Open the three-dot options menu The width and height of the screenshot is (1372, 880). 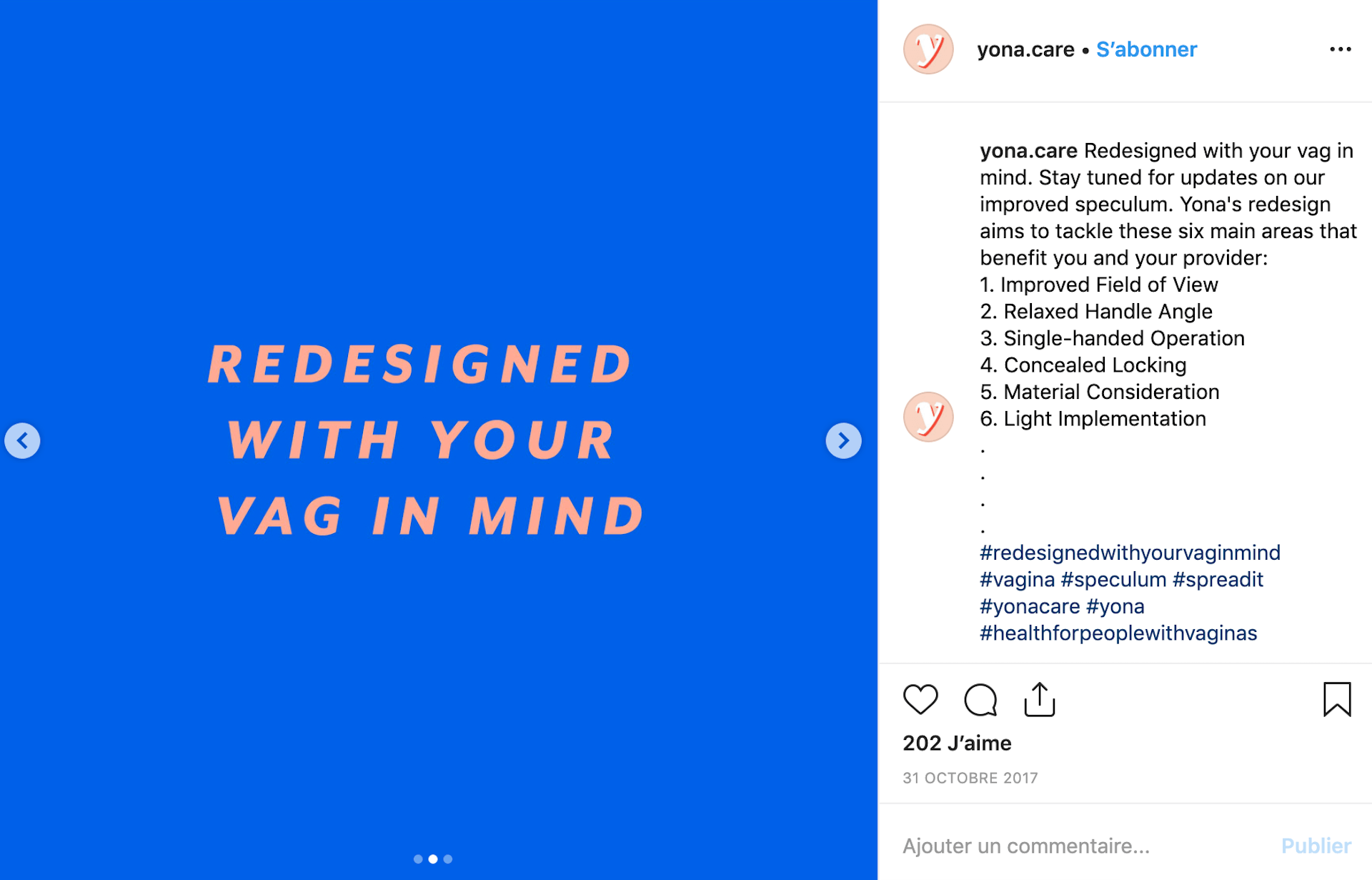tap(1341, 49)
